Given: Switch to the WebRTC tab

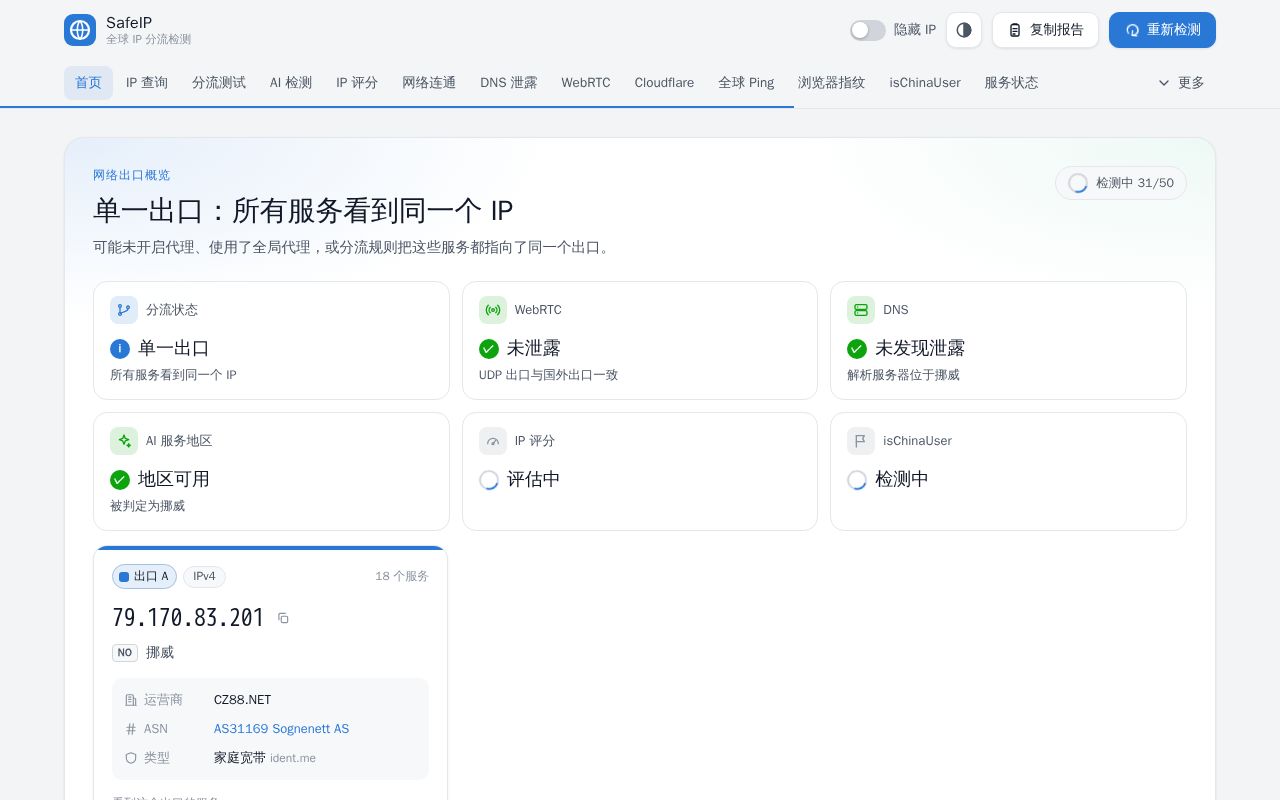Looking at the screenshot, I should pyautogui.click(x=586, y=83).
